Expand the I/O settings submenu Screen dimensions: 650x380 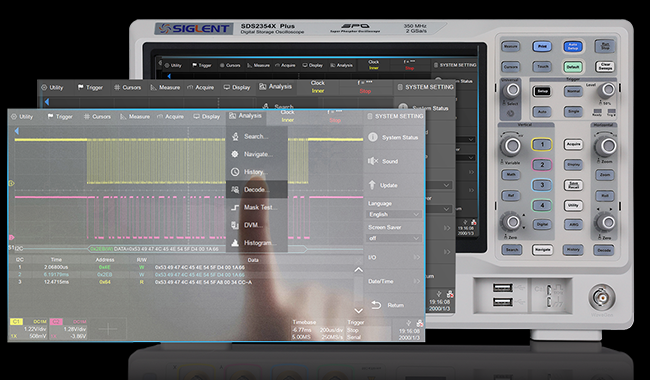coord(394,257)
